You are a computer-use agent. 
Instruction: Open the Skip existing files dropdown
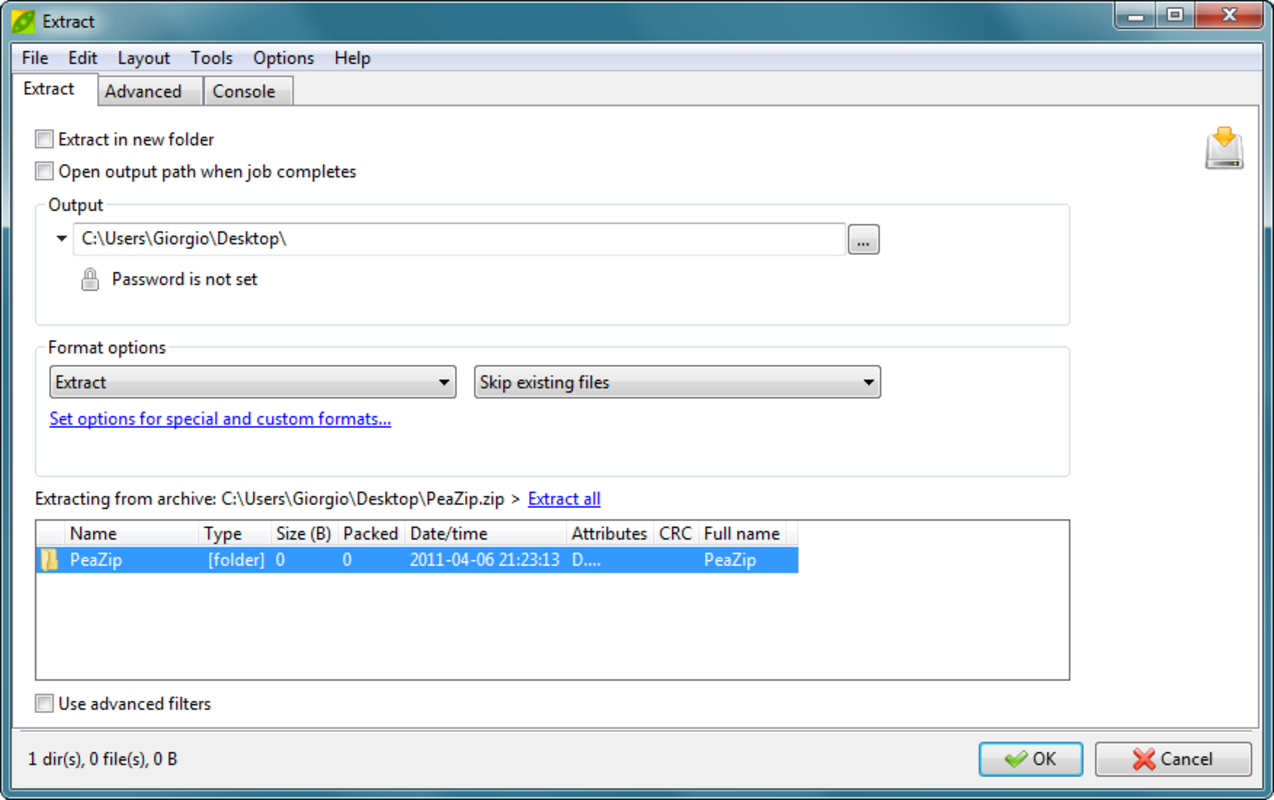(x=868, y=382)
